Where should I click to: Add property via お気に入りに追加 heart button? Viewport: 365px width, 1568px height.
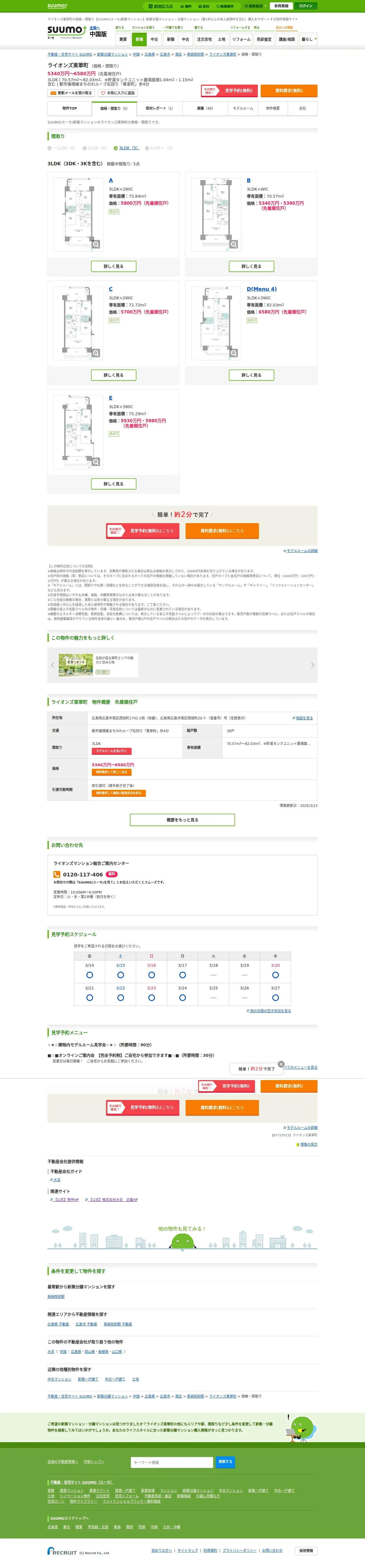coord(118,93)
